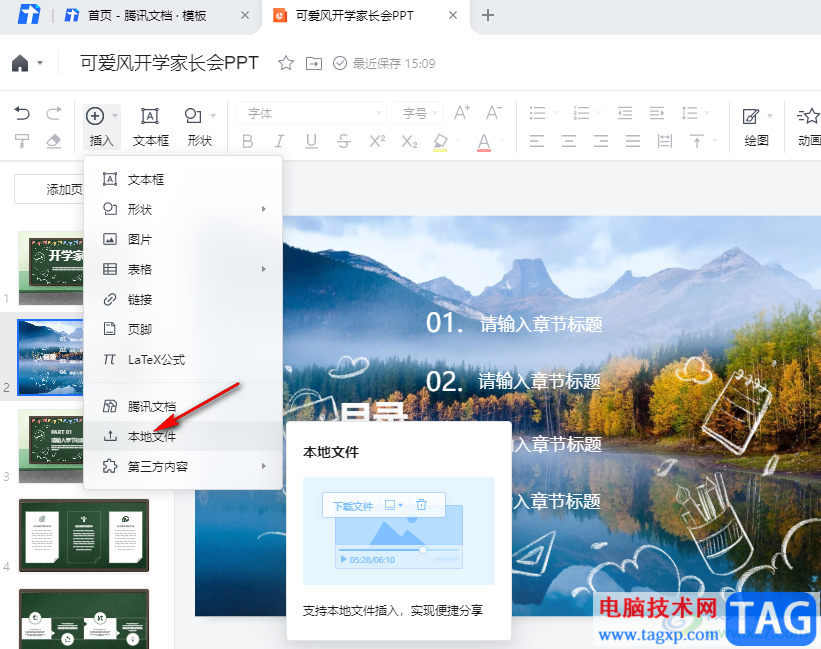Expand the highlight color dropdown arrow
Viewport: 821px width, 649px height.
(458, 141)
